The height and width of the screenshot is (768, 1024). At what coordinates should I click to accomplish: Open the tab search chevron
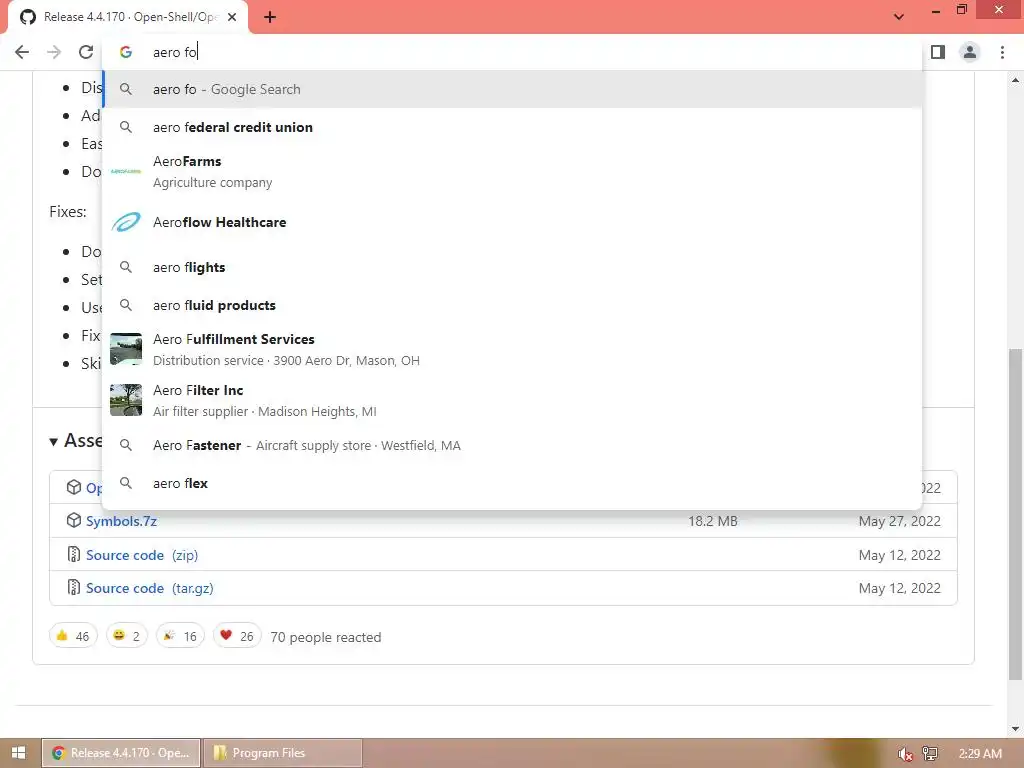[899, 17]
